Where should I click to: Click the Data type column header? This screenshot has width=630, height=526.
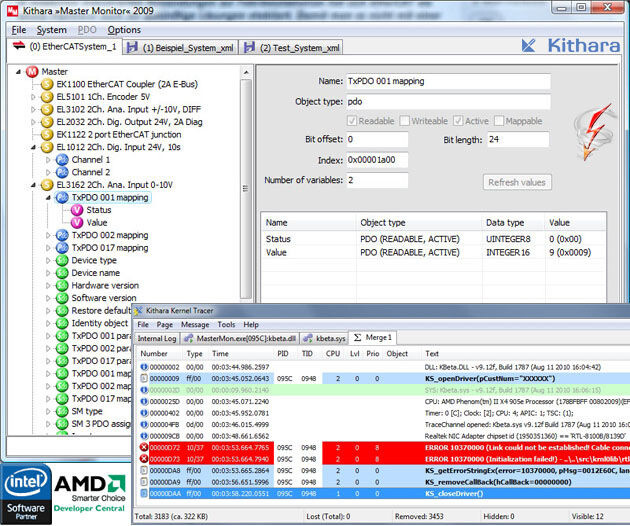505,223
